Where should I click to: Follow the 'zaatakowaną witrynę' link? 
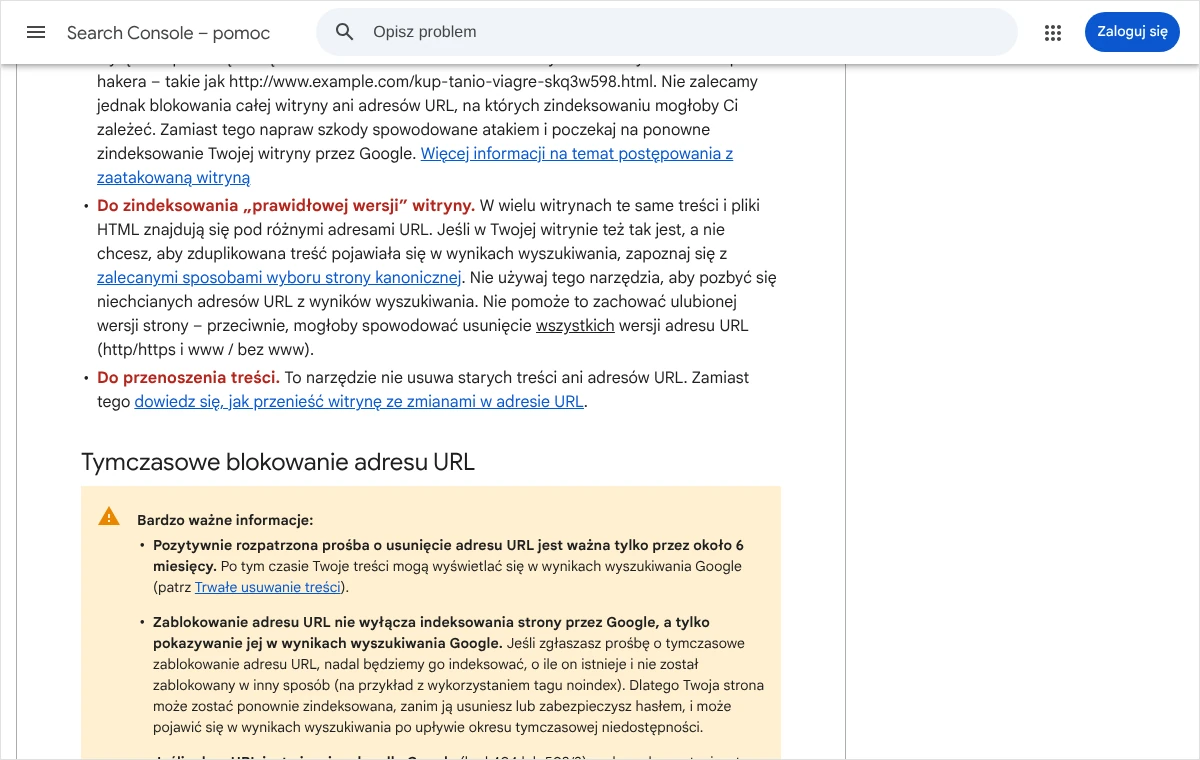pyautogui.click(x=173, y=178)
